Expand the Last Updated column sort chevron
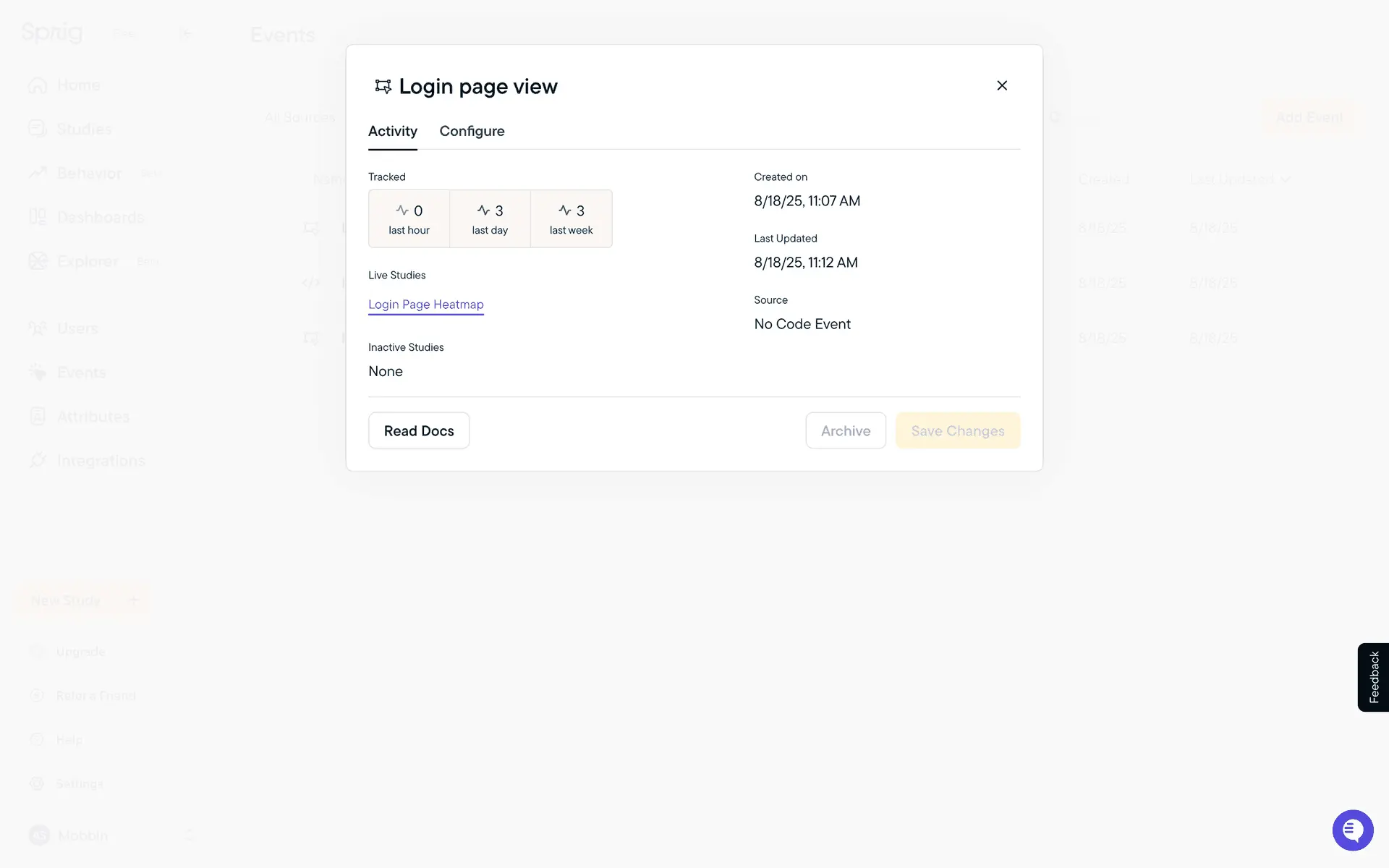This screenshot has height=868, width=1389. 1286,179
